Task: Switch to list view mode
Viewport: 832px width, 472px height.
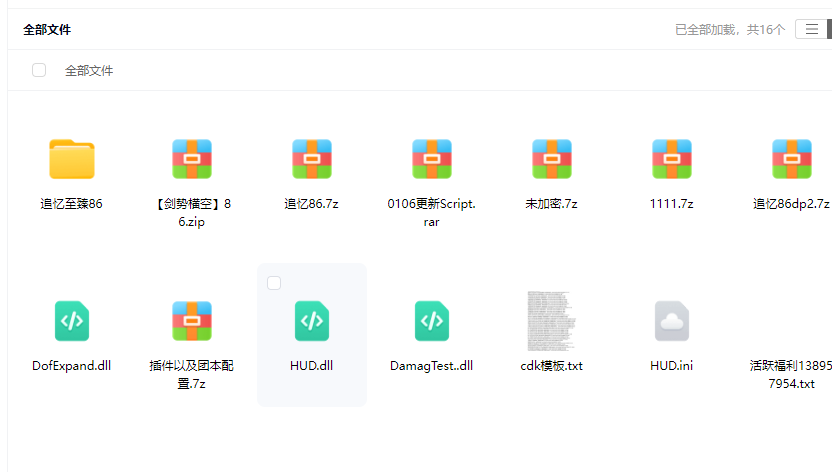Action: (x=811, y=30)
